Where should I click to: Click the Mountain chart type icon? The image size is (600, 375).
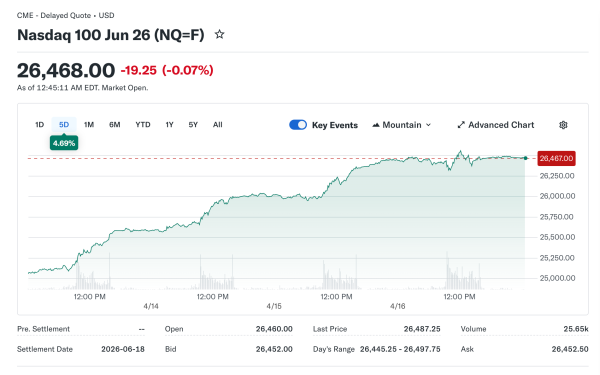(376, 125)
